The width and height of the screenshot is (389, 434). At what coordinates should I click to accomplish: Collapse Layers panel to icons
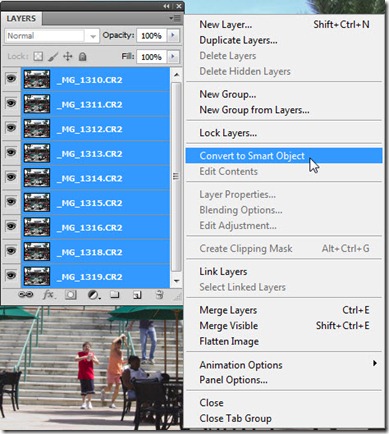click(x=166, y=6)
